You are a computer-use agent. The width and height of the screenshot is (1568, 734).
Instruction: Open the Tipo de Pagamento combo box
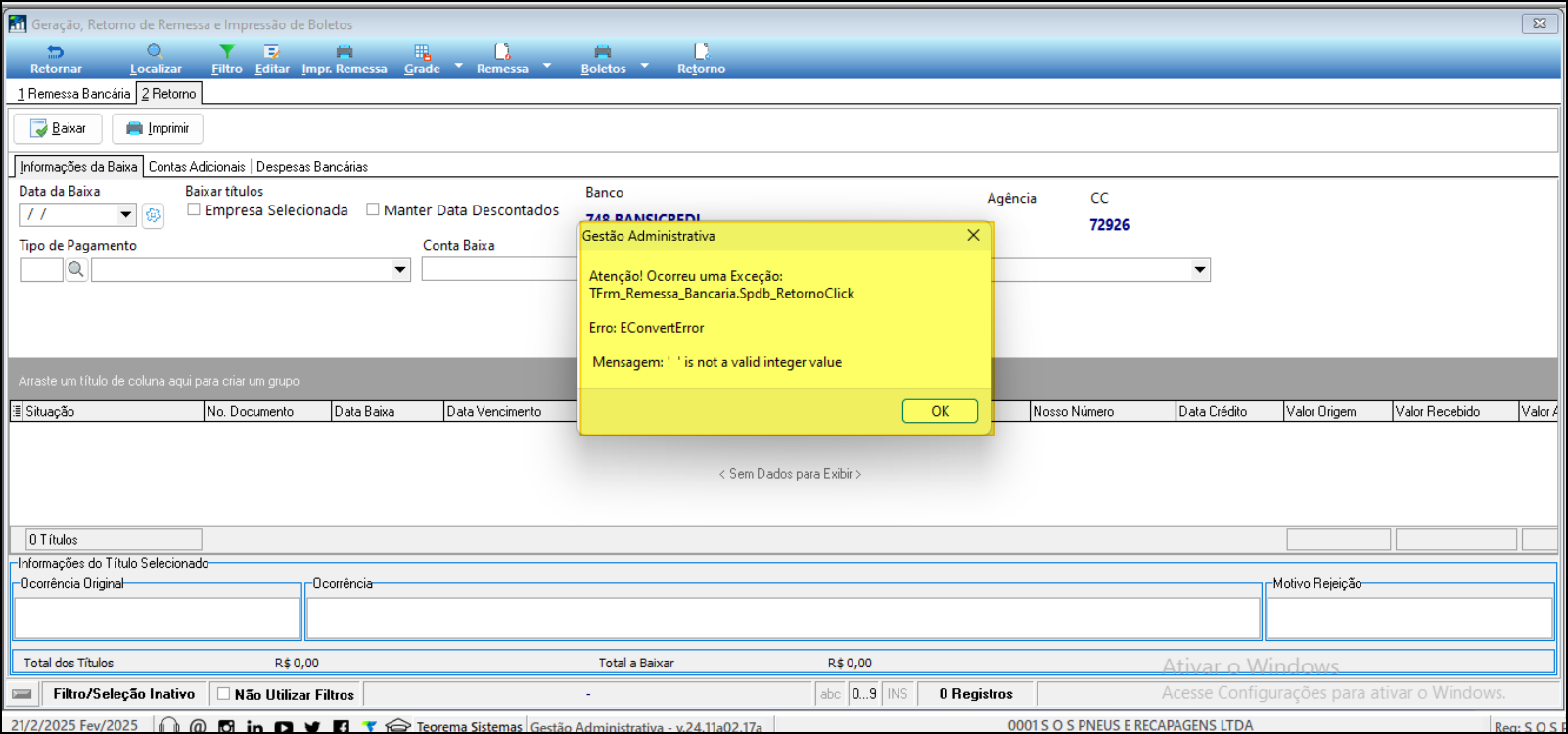[399, 270]
